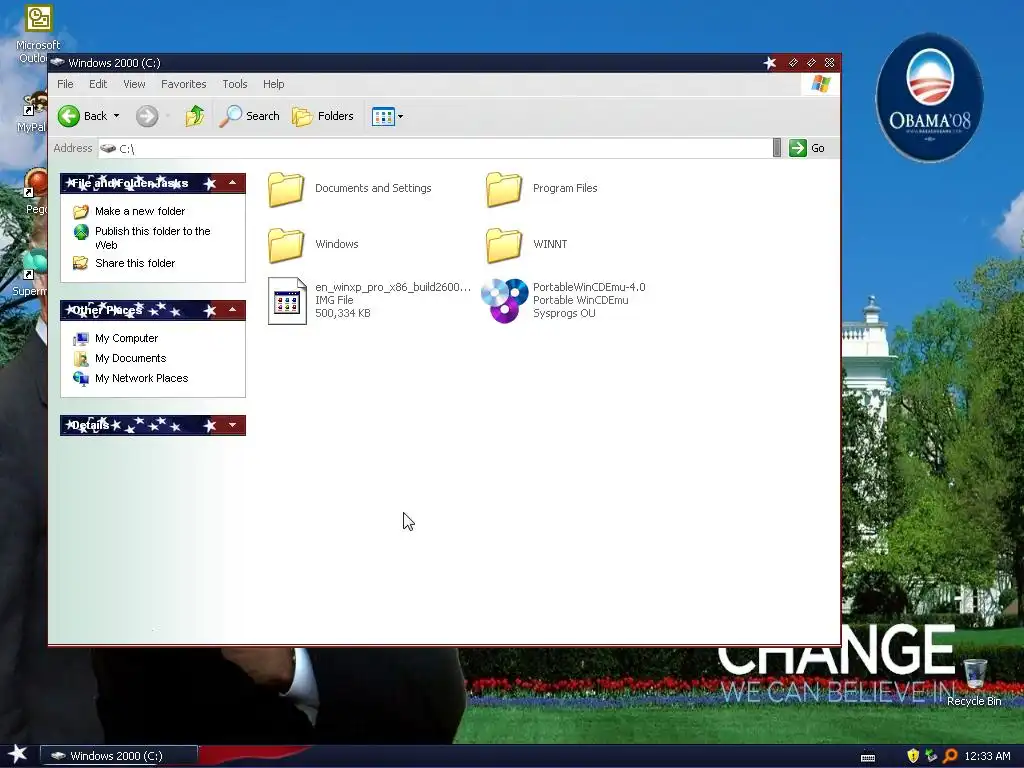Click the green Back arrow icon
This screenshot has height=768, width=1024.
[69, 116]
